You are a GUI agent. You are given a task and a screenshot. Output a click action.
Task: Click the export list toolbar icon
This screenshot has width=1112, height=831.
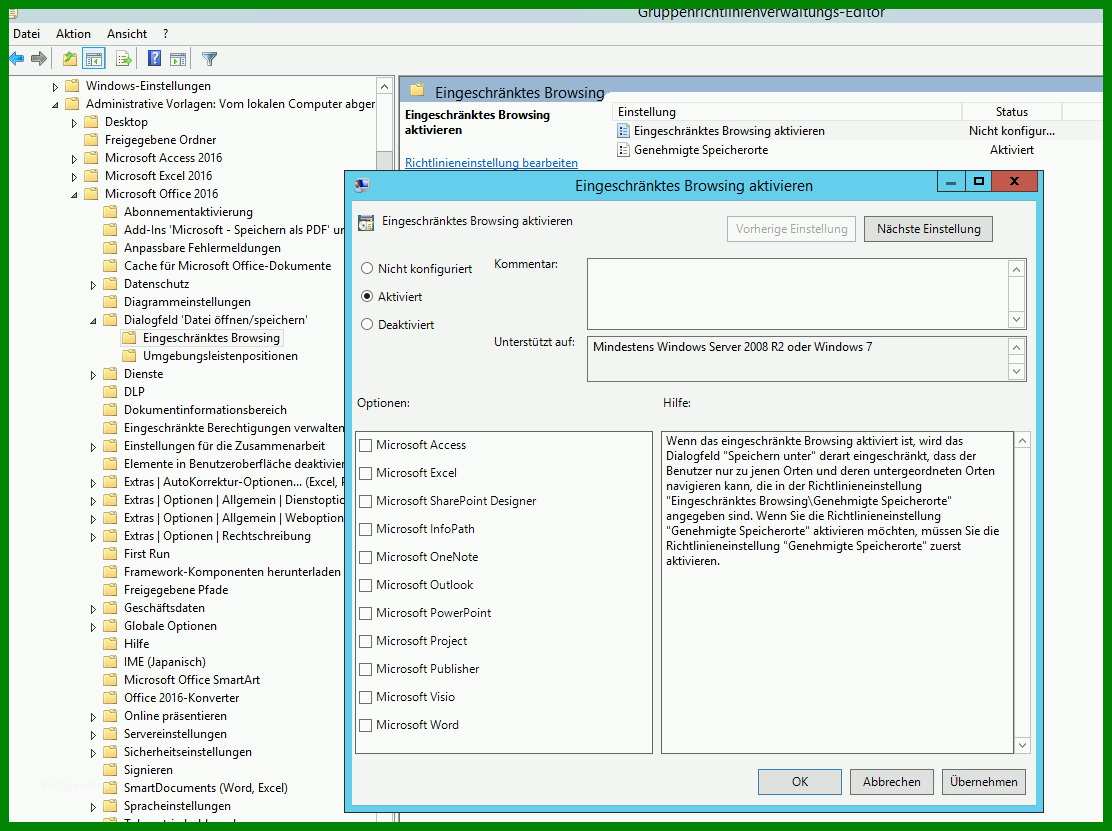pos(123,59)
